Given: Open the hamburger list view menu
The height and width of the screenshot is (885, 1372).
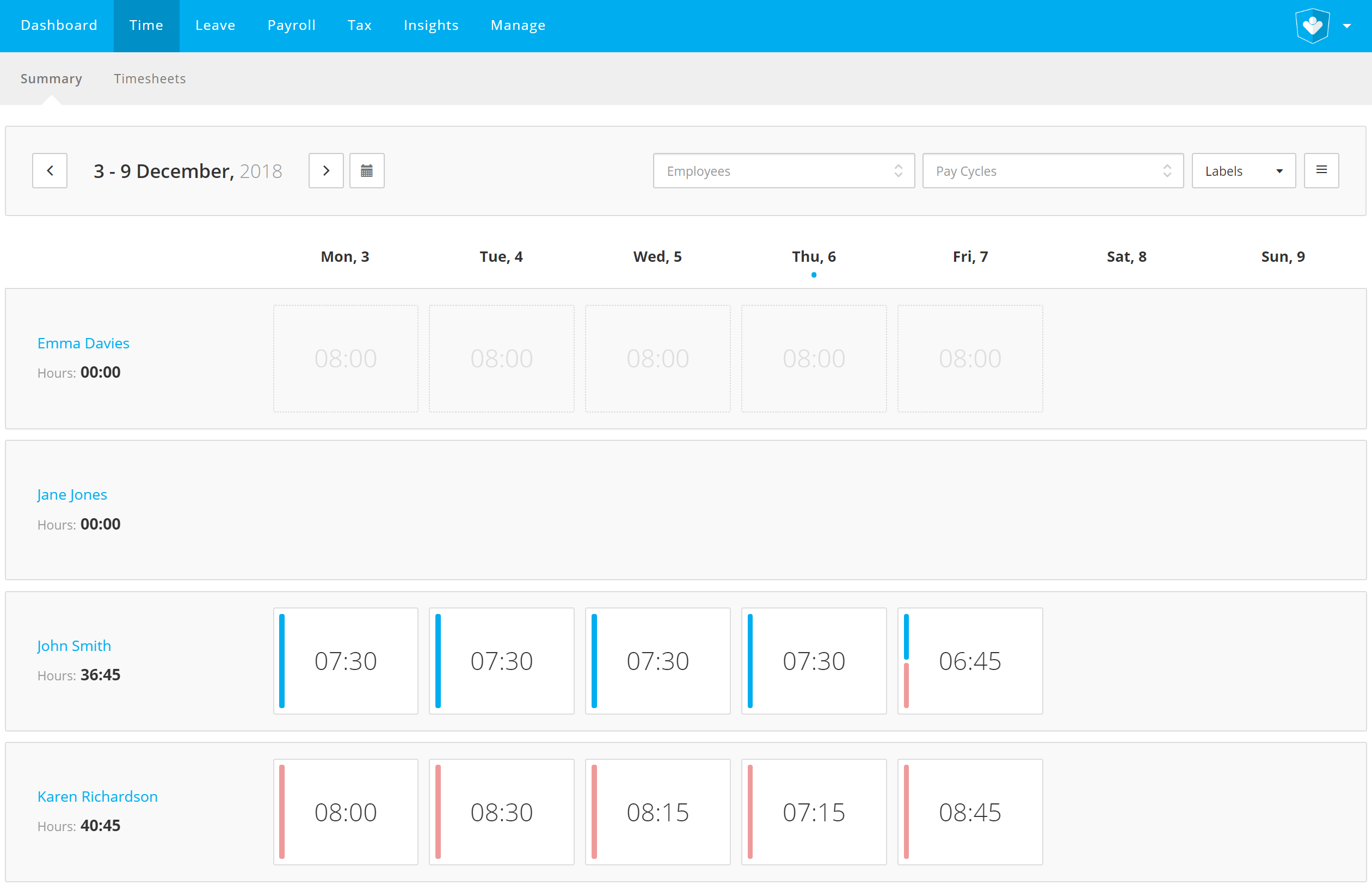Looking at the screenshot, I should [1321, 171].
